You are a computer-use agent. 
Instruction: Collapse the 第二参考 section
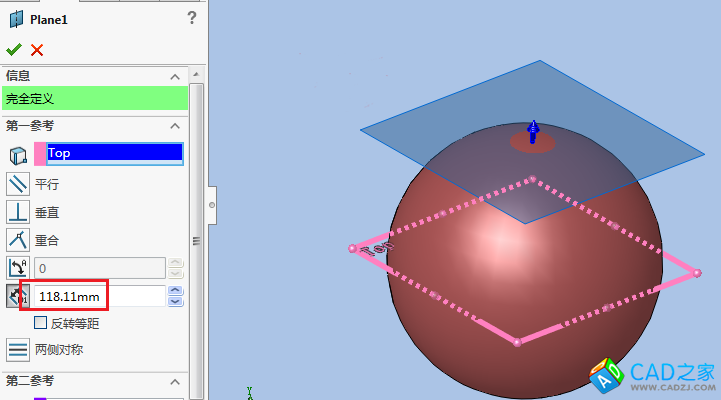pos(175,381)
